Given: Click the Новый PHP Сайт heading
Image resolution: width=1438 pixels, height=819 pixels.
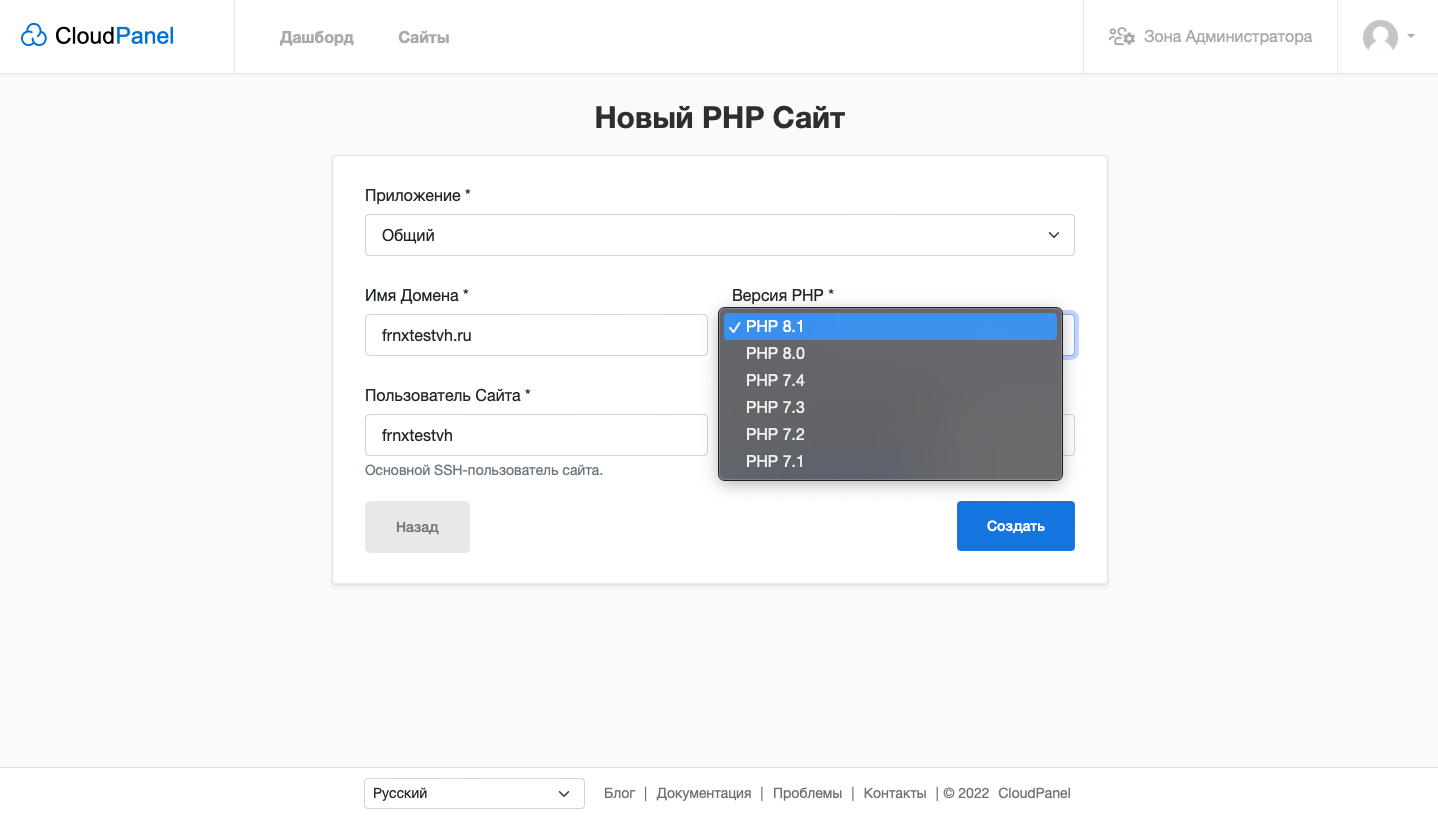Looking at the screenshot, I should click(720, 118).
